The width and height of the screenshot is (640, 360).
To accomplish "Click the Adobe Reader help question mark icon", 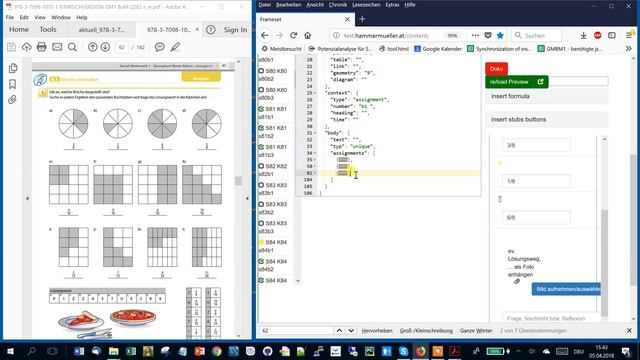I will tap(211, 30).
